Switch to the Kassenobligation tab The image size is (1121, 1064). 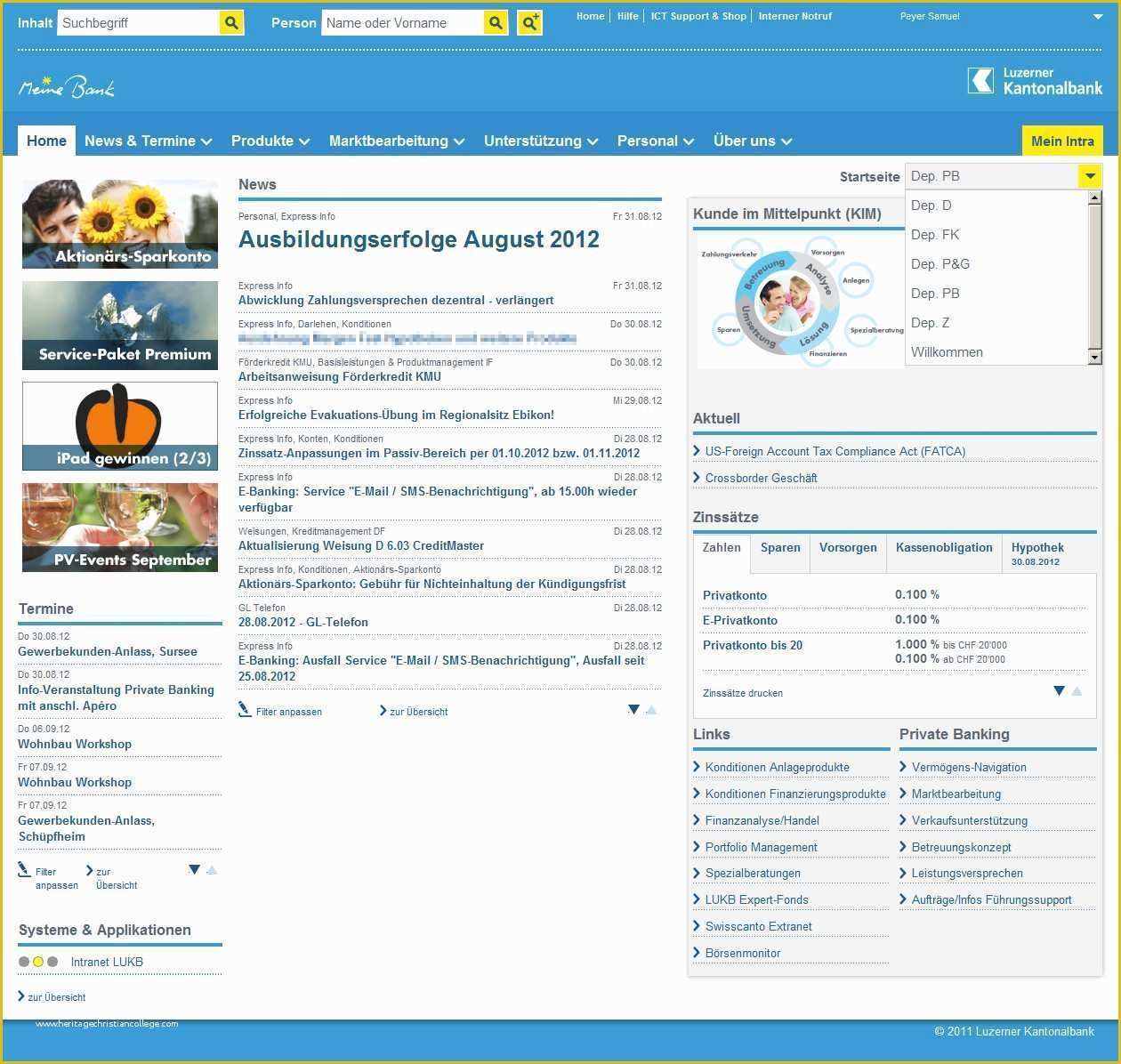pyautogui.click(x=944, y=553)
